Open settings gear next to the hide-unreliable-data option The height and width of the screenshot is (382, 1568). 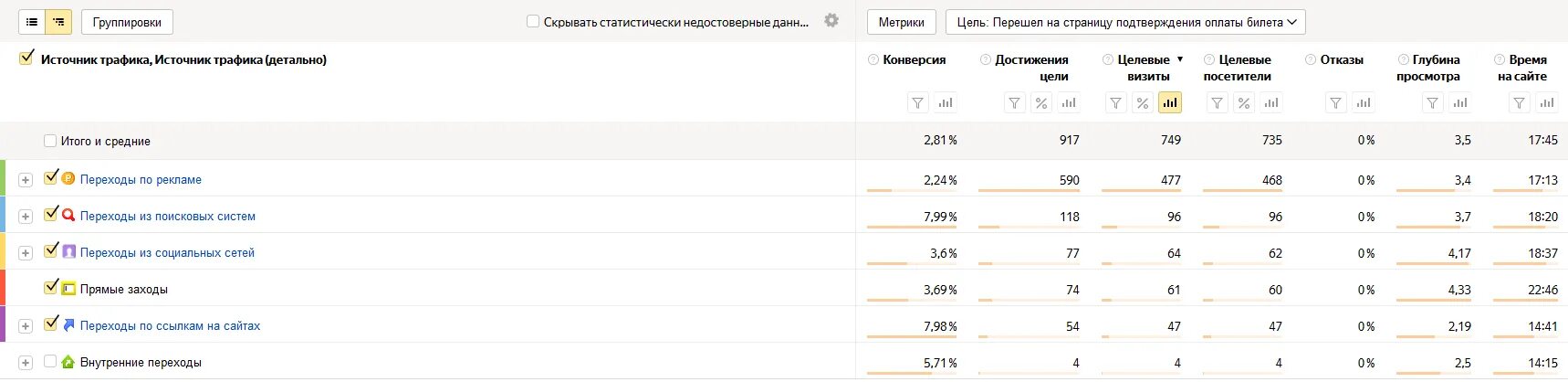tap(831, 20)
